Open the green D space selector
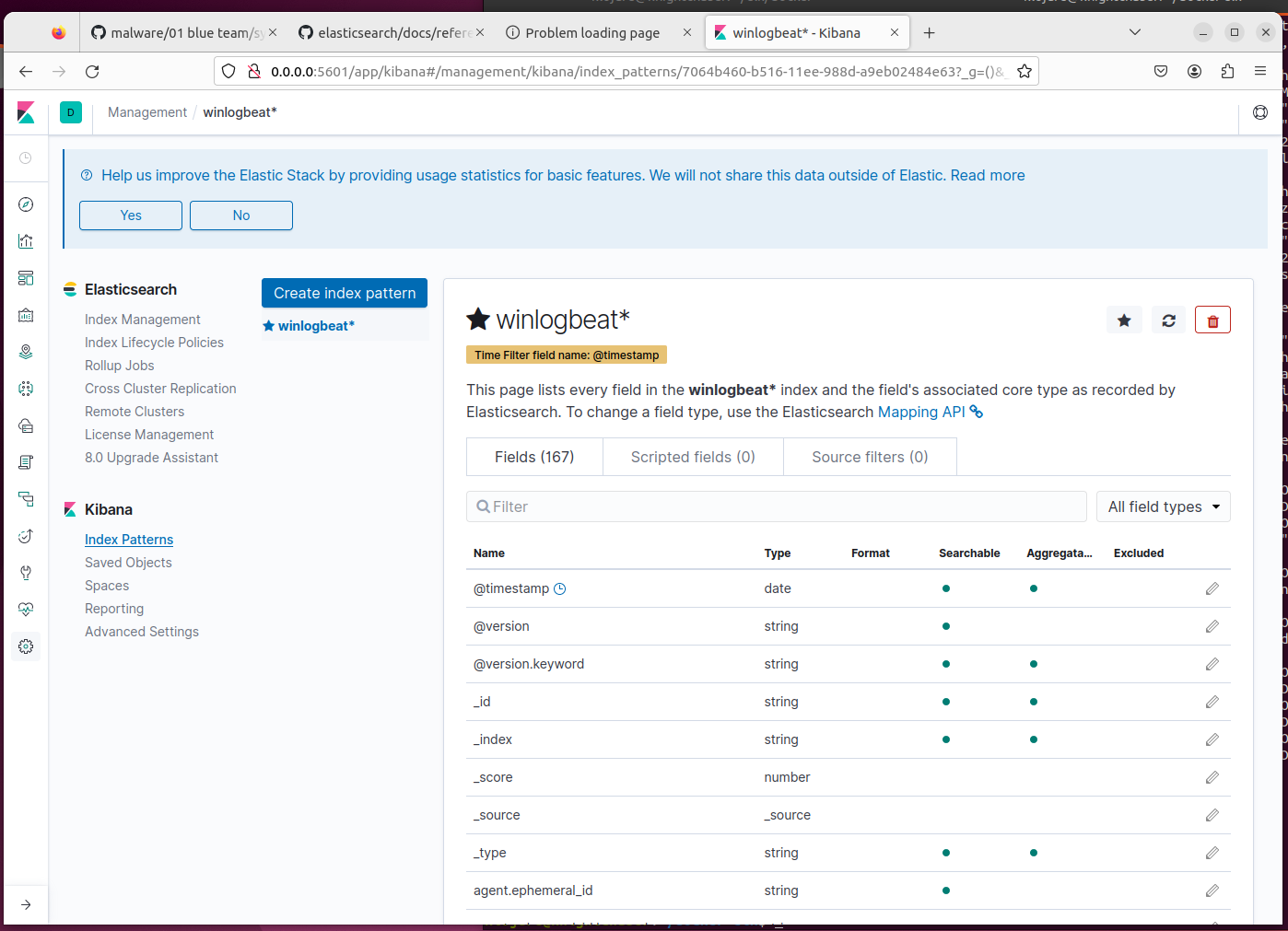This screenshot has height=931, width=1288. click(71, 112)
